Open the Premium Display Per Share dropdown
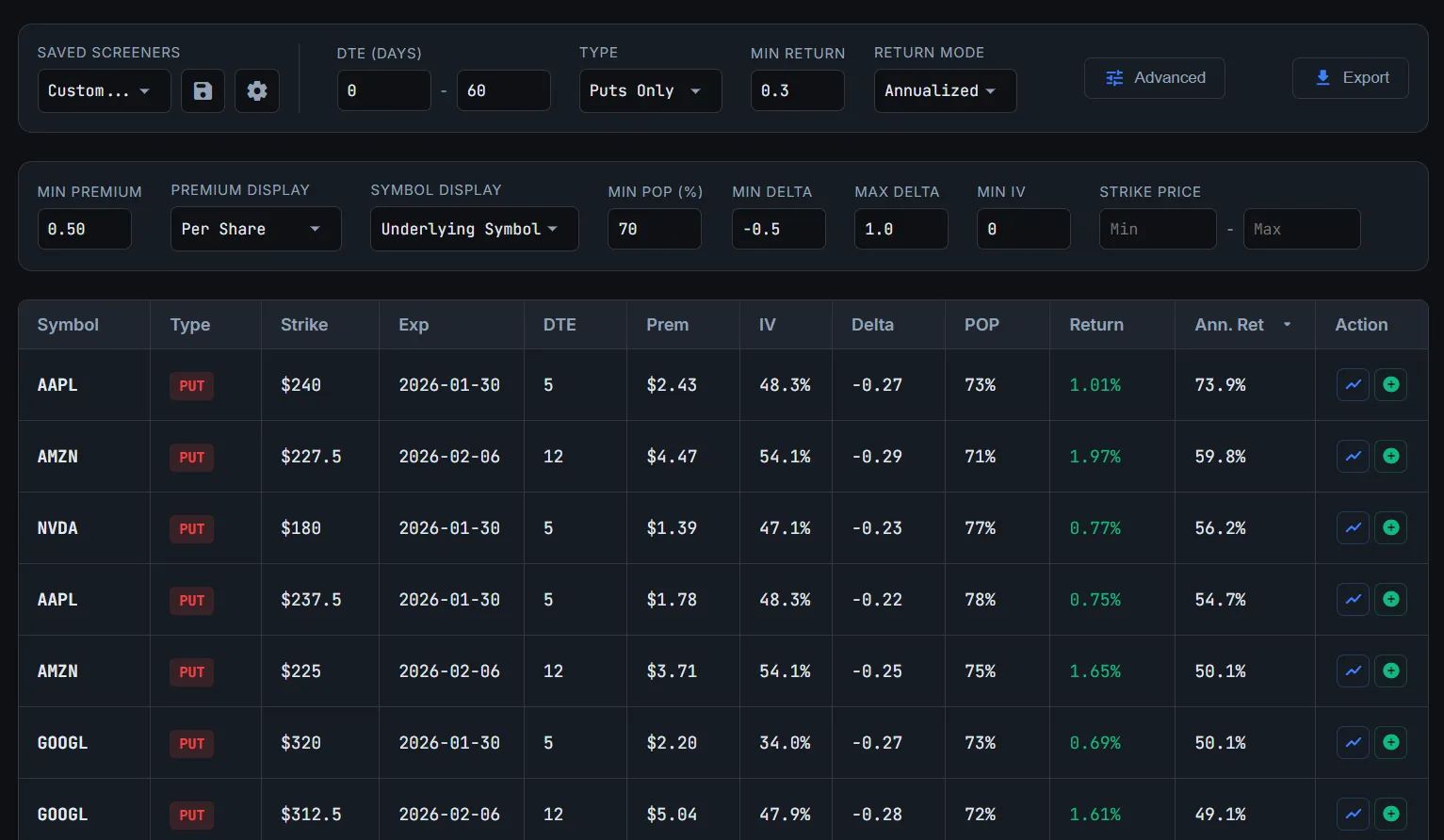Image resolution: width=1444 pixels, height=840 pixels. point(255,229)
